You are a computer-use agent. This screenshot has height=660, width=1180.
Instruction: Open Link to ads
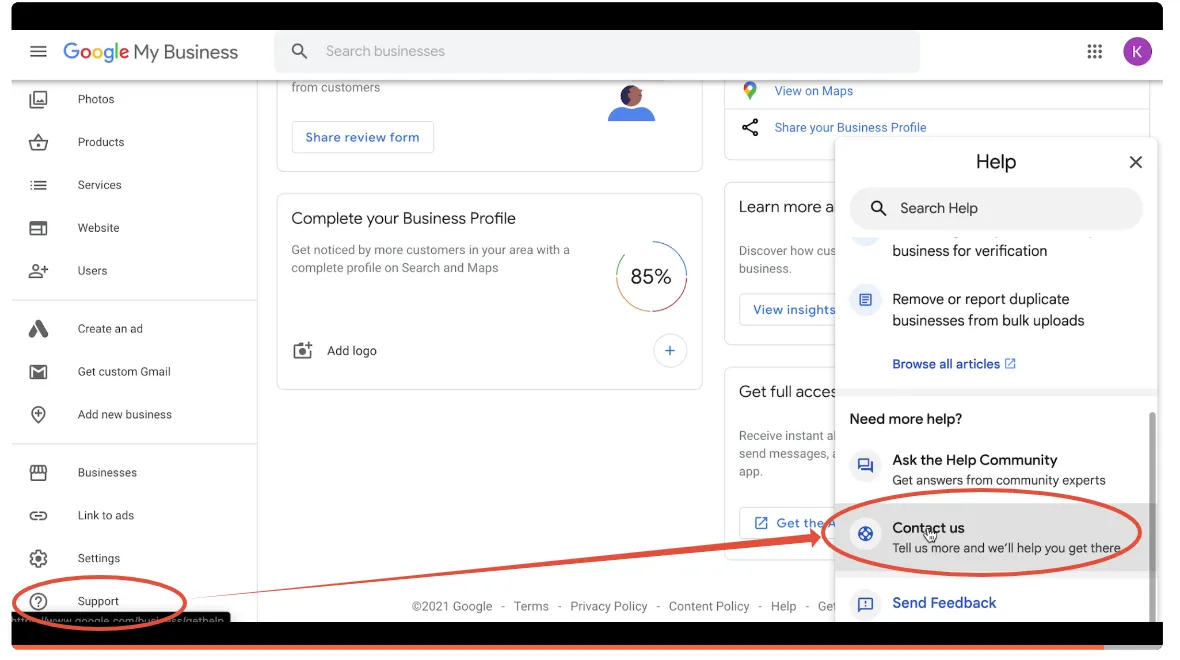[x=106, y=516]
